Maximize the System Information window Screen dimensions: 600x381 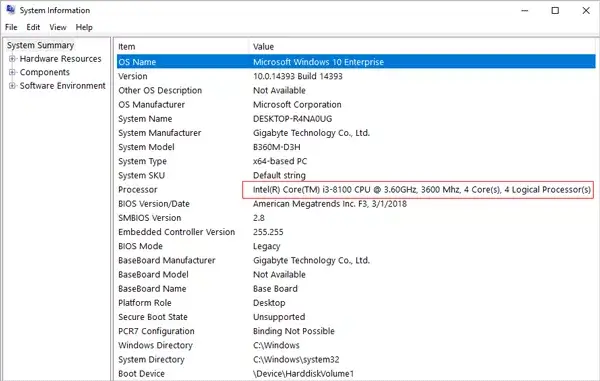click(555, 10)
